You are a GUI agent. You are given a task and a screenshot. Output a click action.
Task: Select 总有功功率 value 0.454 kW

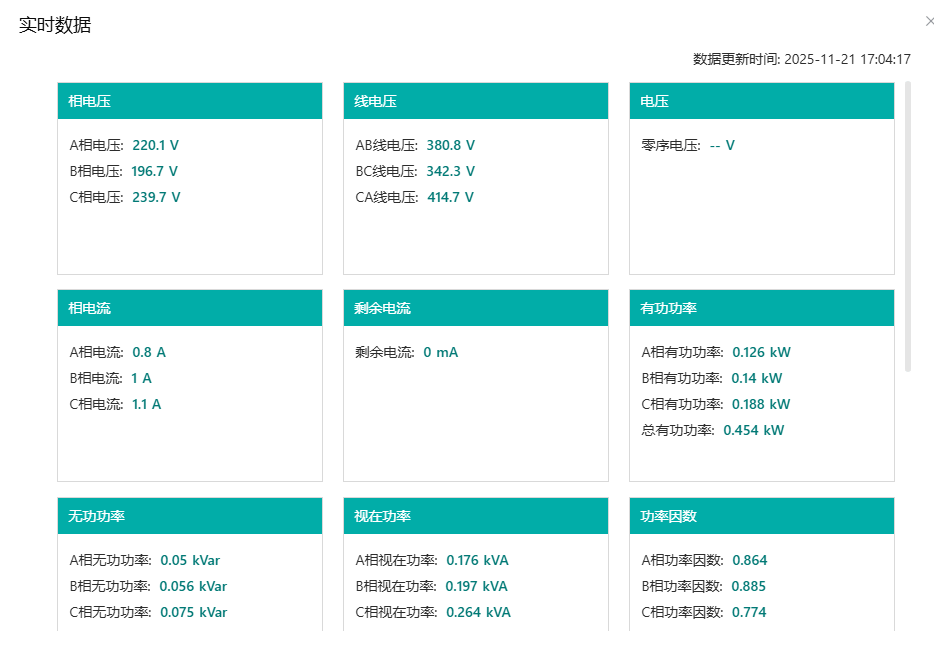tap(754, 430)
